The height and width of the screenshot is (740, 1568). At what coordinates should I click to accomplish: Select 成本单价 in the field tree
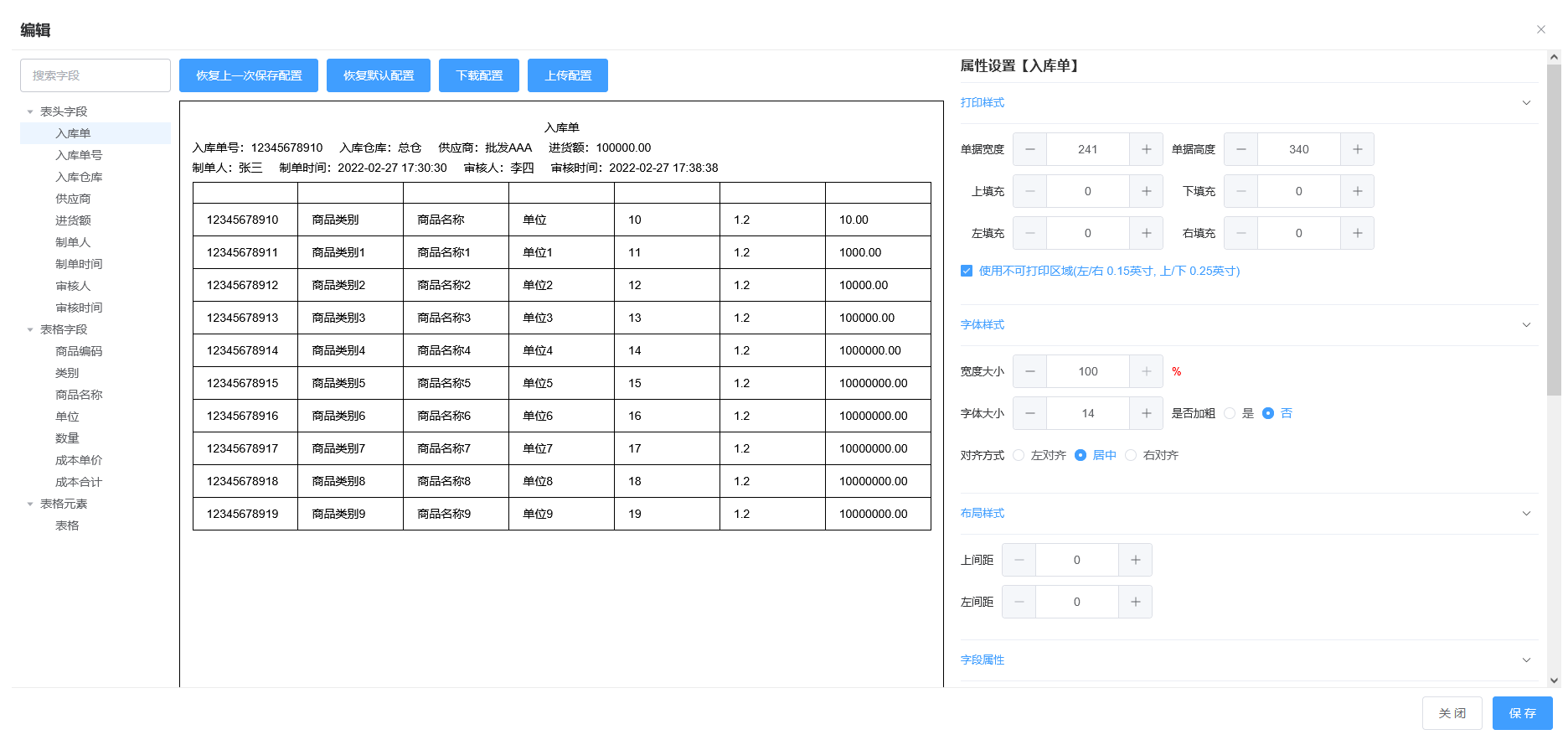coord(79,460)
